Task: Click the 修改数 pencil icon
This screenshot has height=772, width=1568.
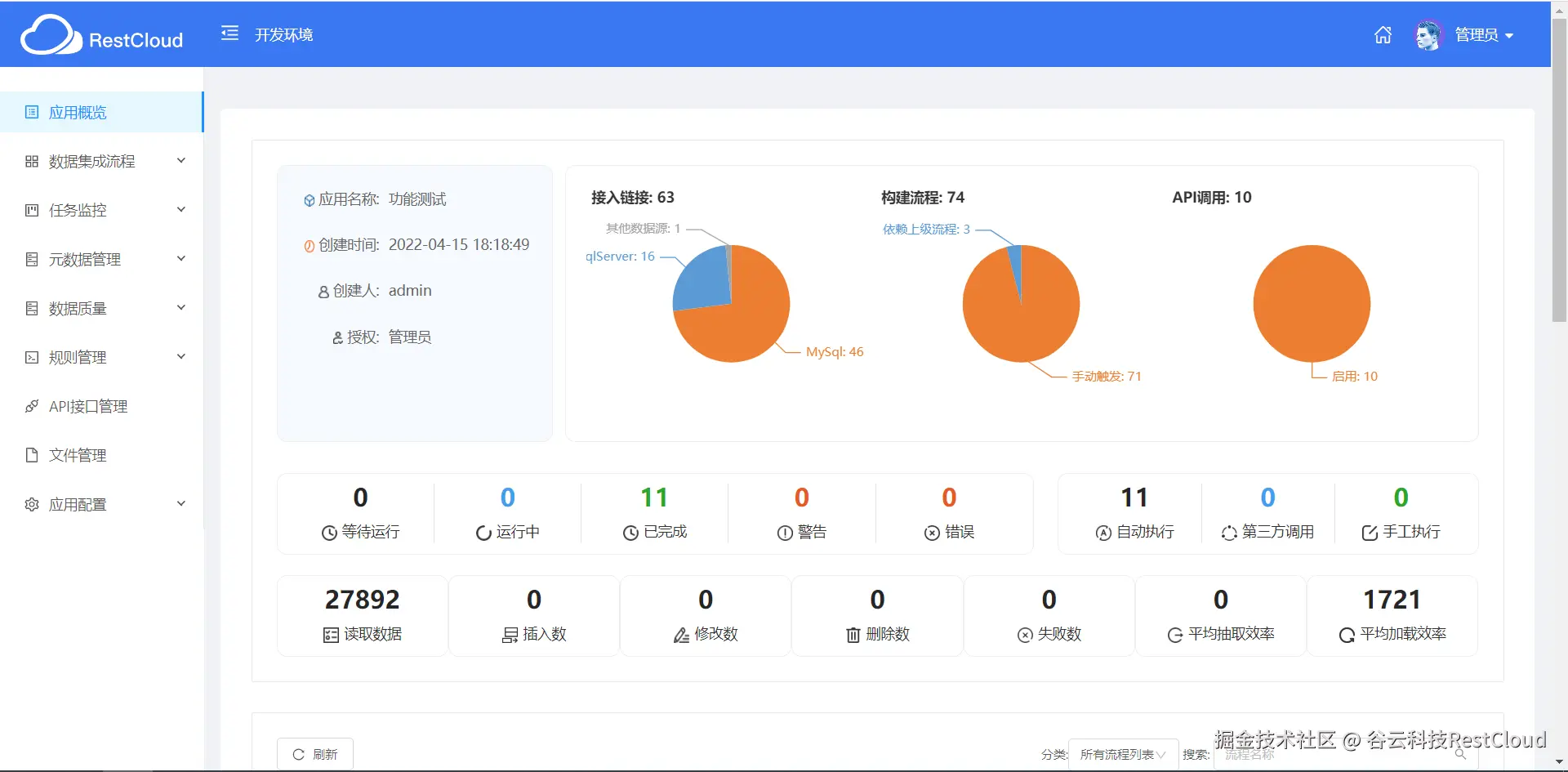Action: click(x=681, y=635)
